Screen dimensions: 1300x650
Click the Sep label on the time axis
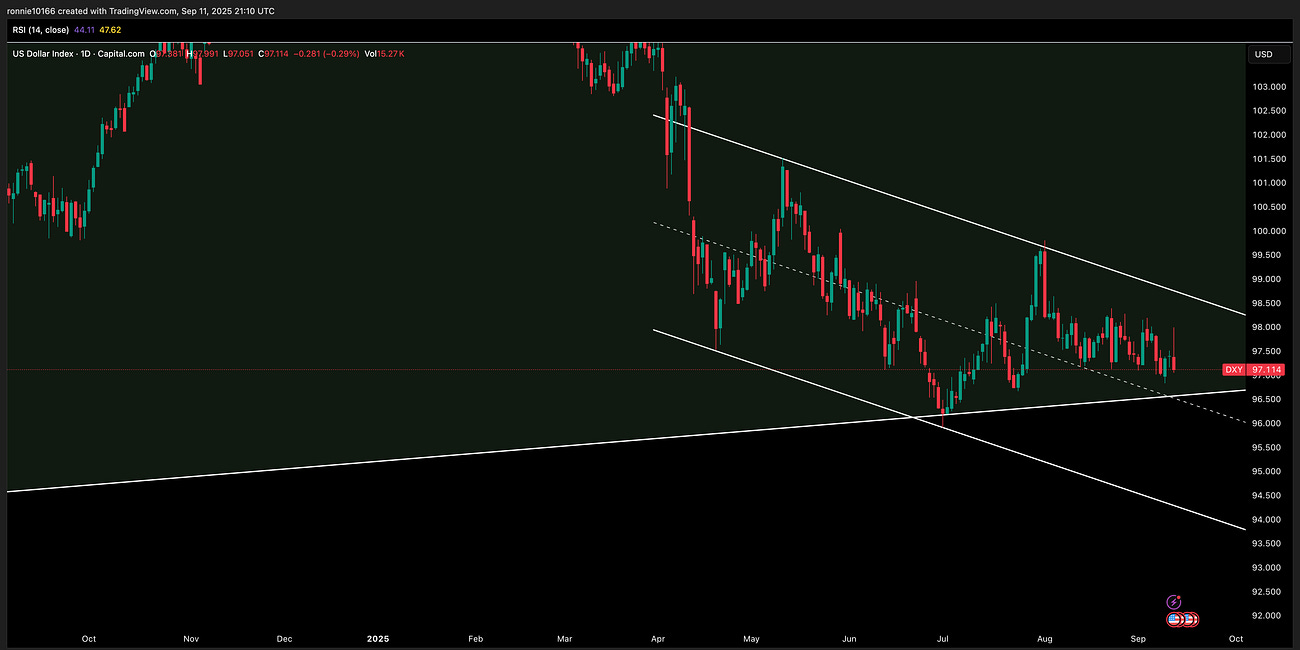[x=1137, y=638]
